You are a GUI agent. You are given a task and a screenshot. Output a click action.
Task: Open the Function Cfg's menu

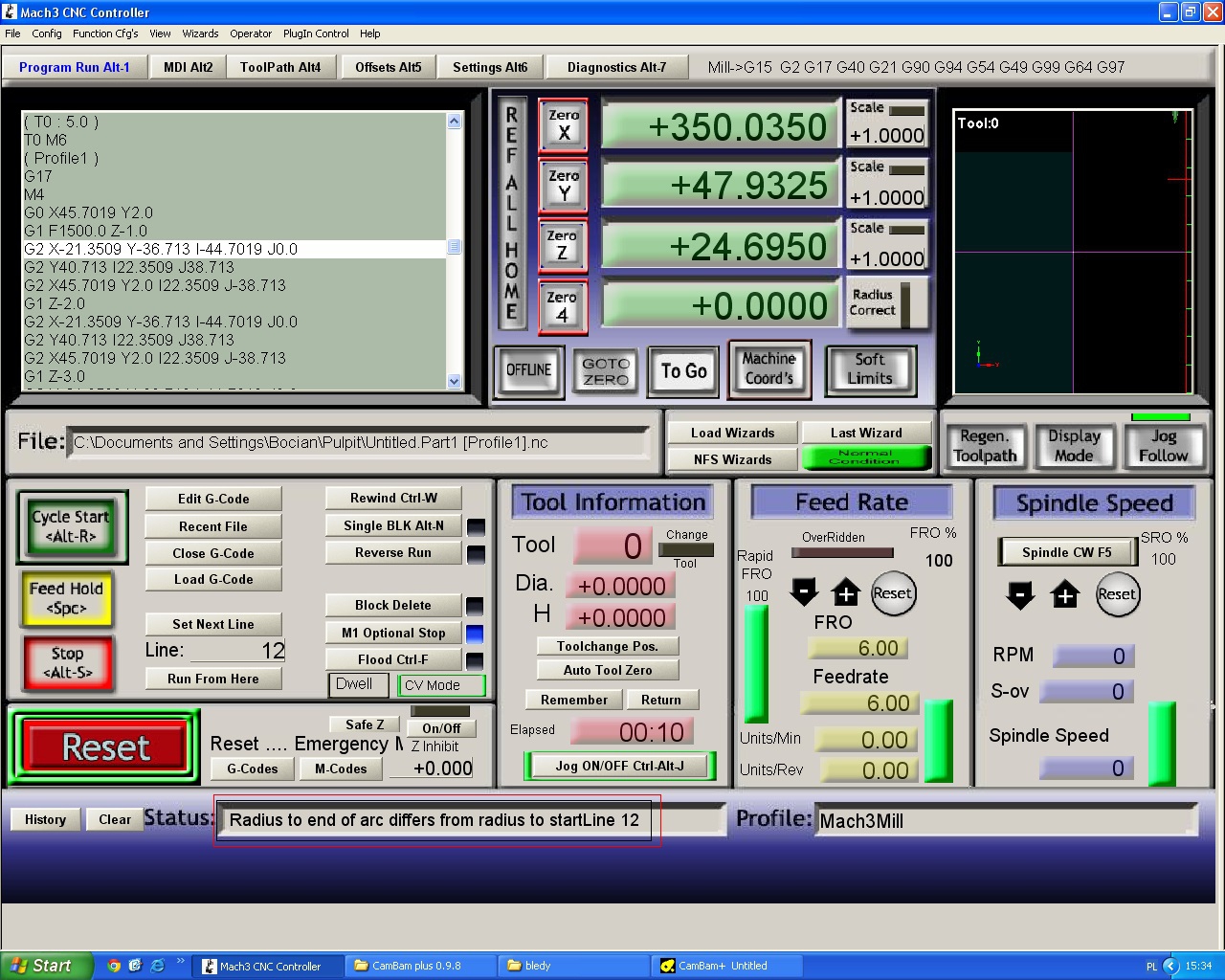[x=105, y=33]
